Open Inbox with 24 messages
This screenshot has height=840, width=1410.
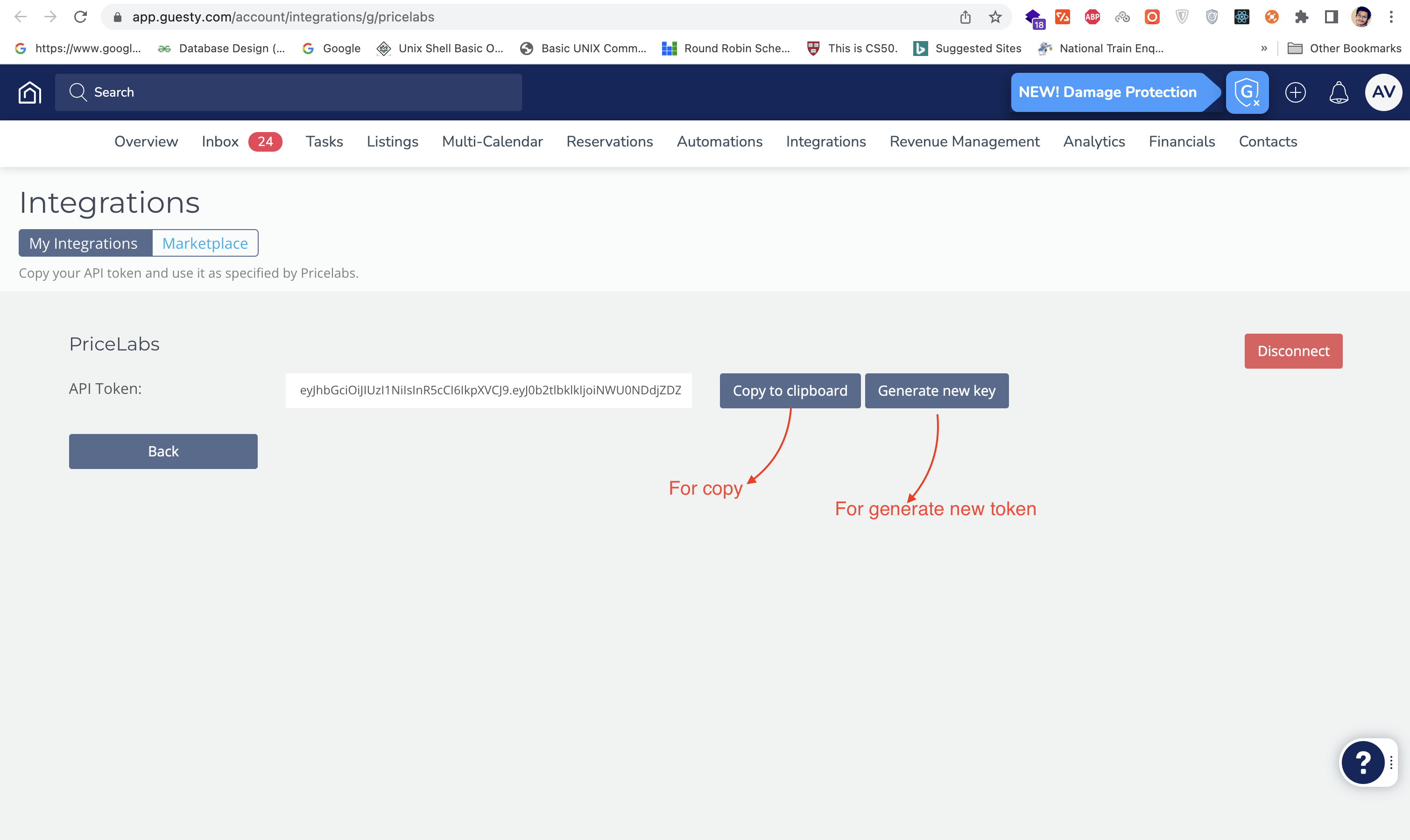click(x=242, y=141)
